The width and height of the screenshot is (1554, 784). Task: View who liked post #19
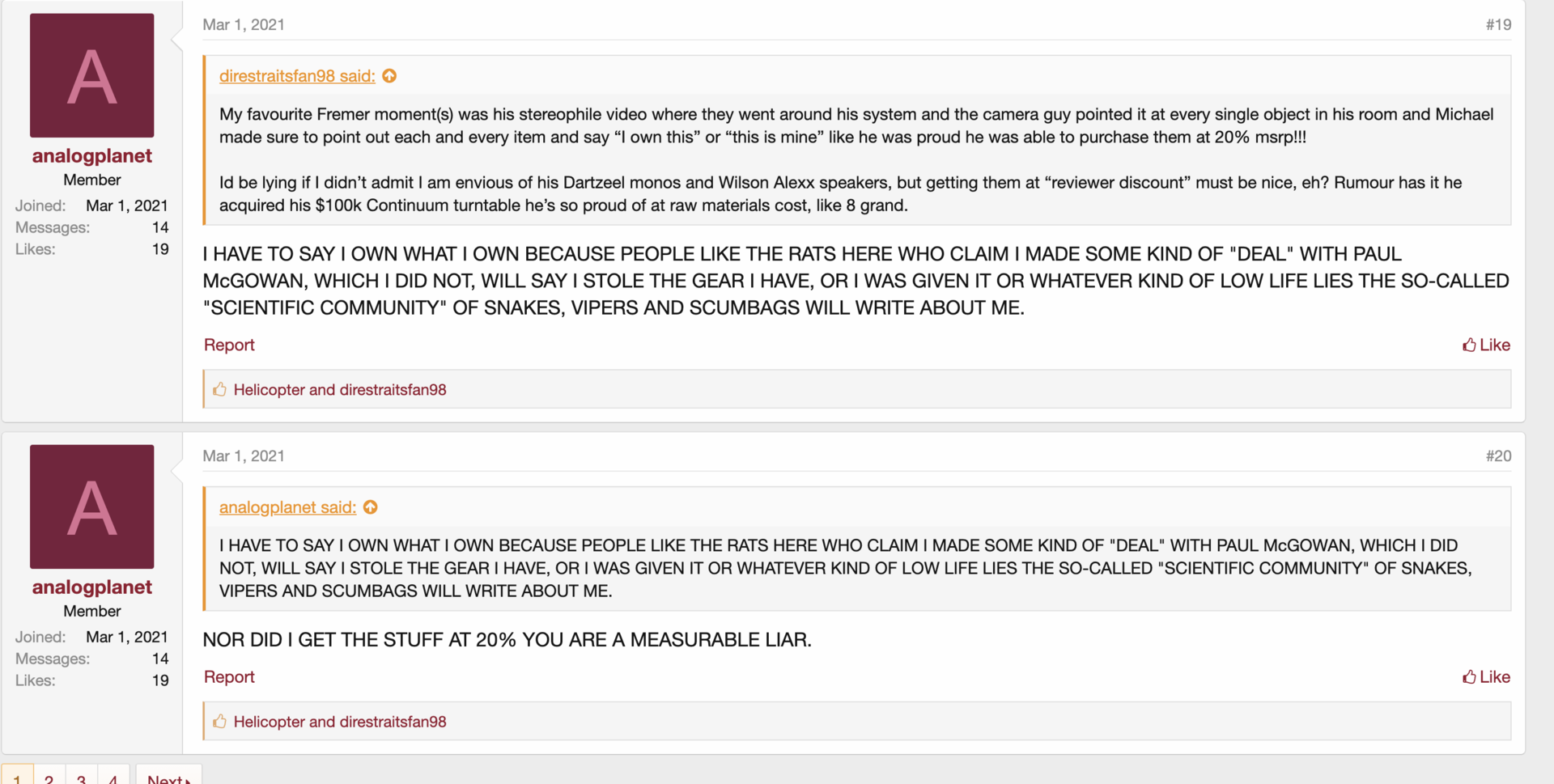tap(340, 390)
